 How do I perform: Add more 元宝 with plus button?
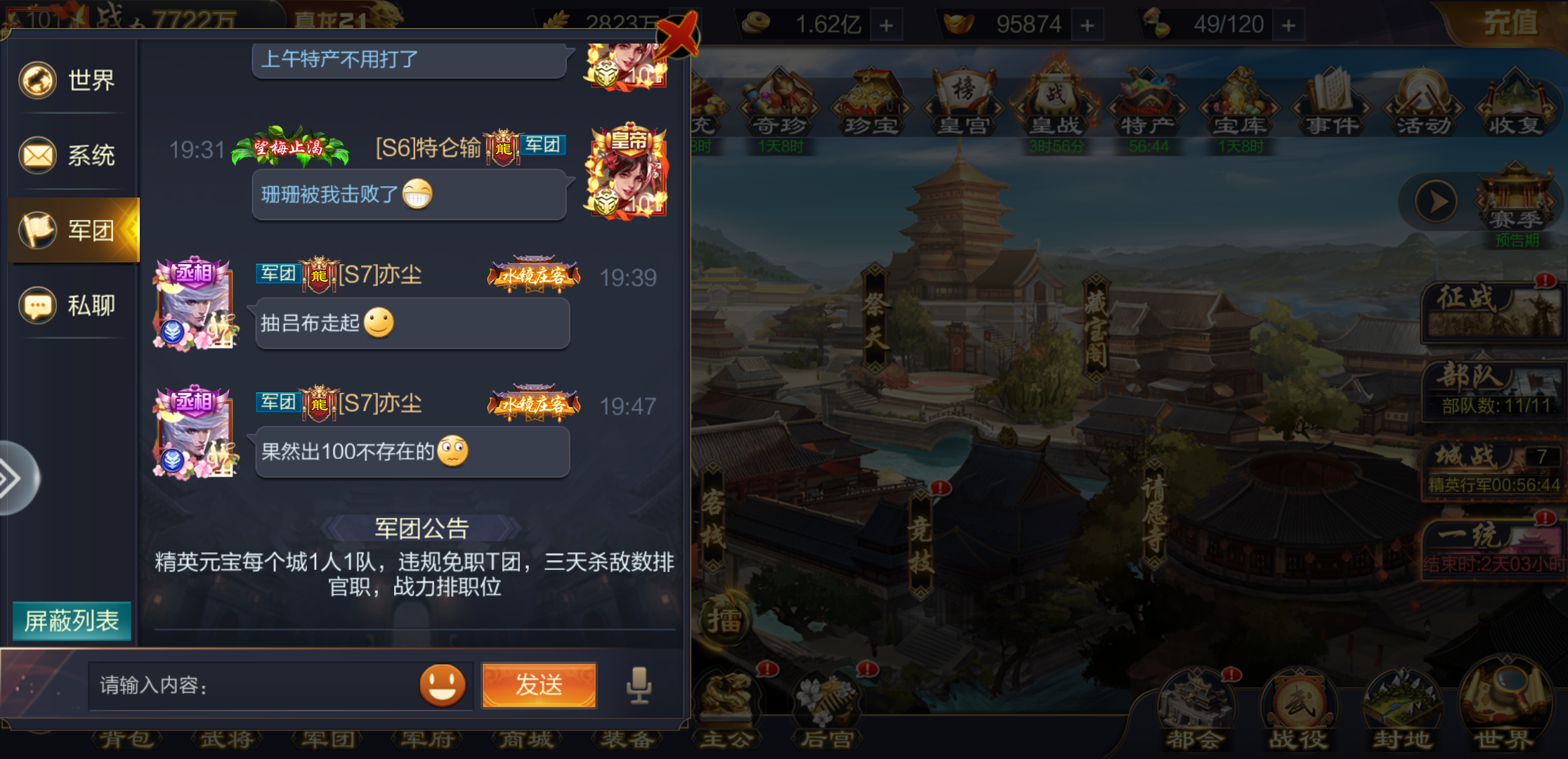(x=1087, y=25)
